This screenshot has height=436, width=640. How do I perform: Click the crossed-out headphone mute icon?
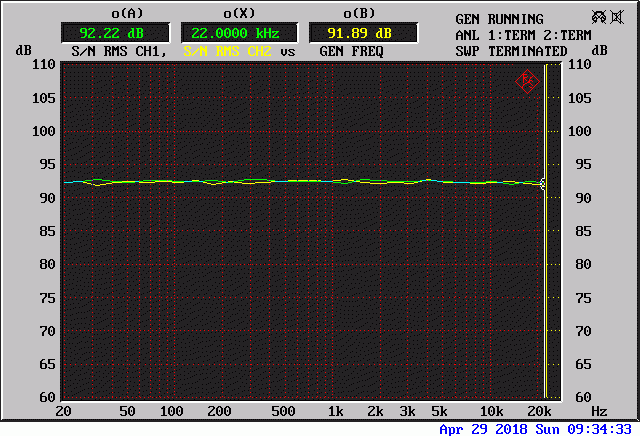(599, 17)
